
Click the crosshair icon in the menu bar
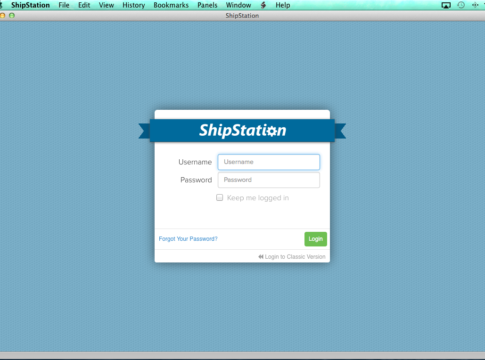tap(475, 5)
